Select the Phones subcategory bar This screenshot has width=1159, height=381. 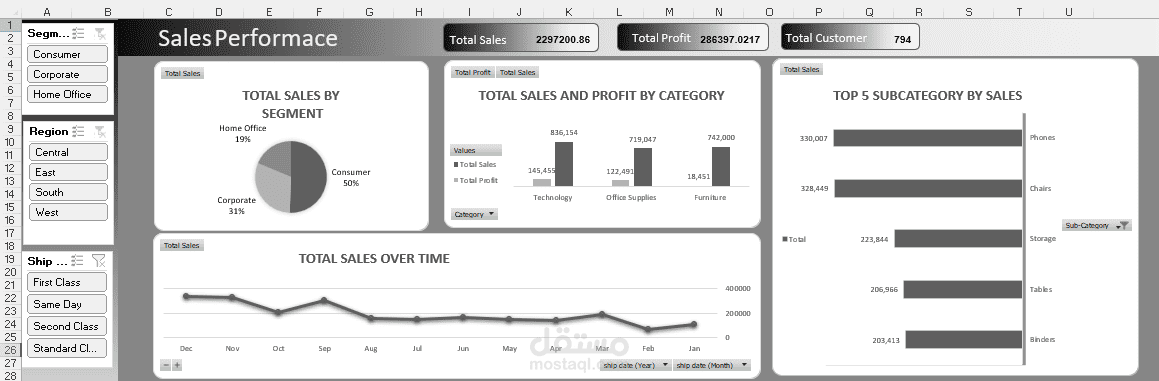[x=928, y=138]
